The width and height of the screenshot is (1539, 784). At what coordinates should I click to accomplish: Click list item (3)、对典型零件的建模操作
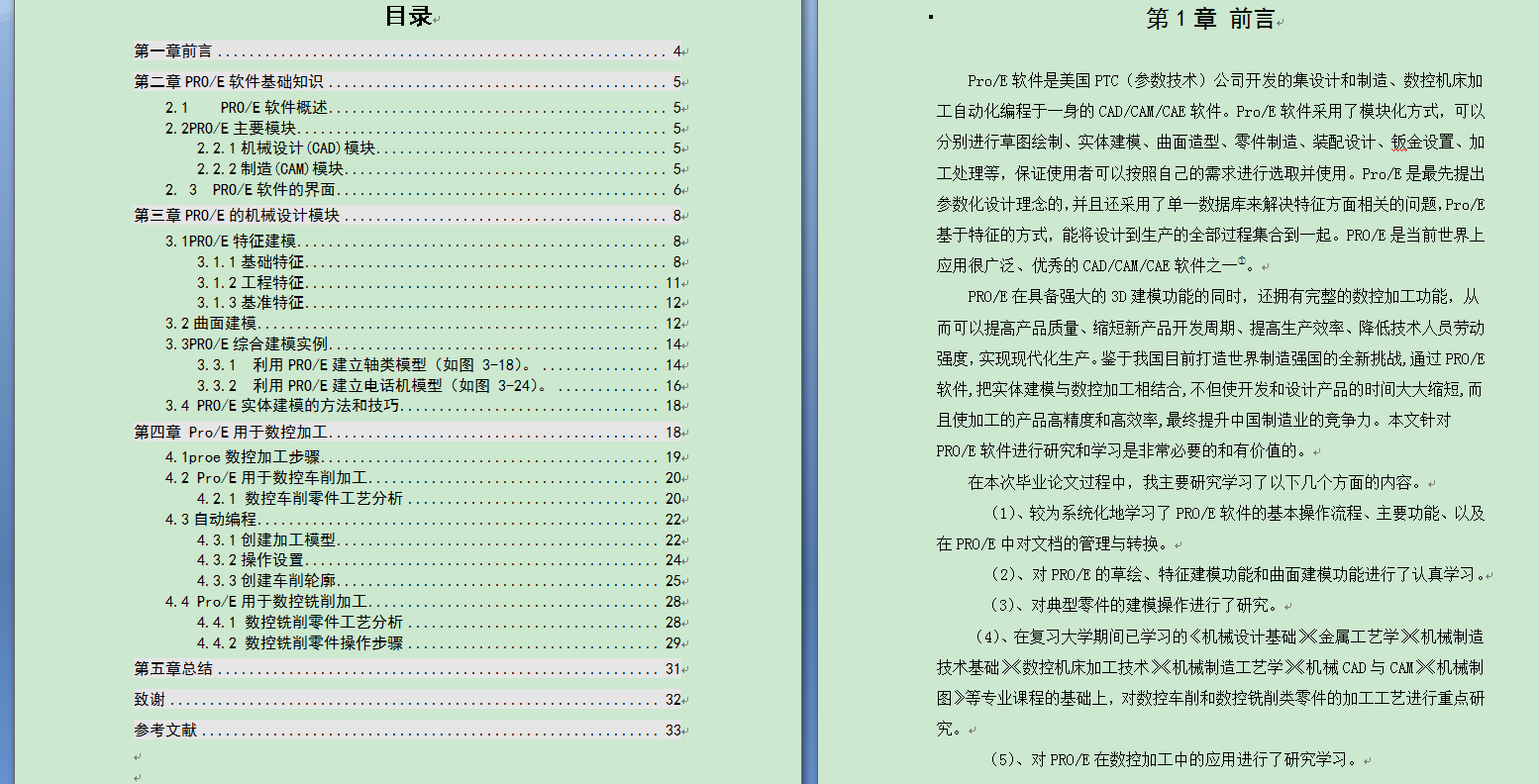1136,606
